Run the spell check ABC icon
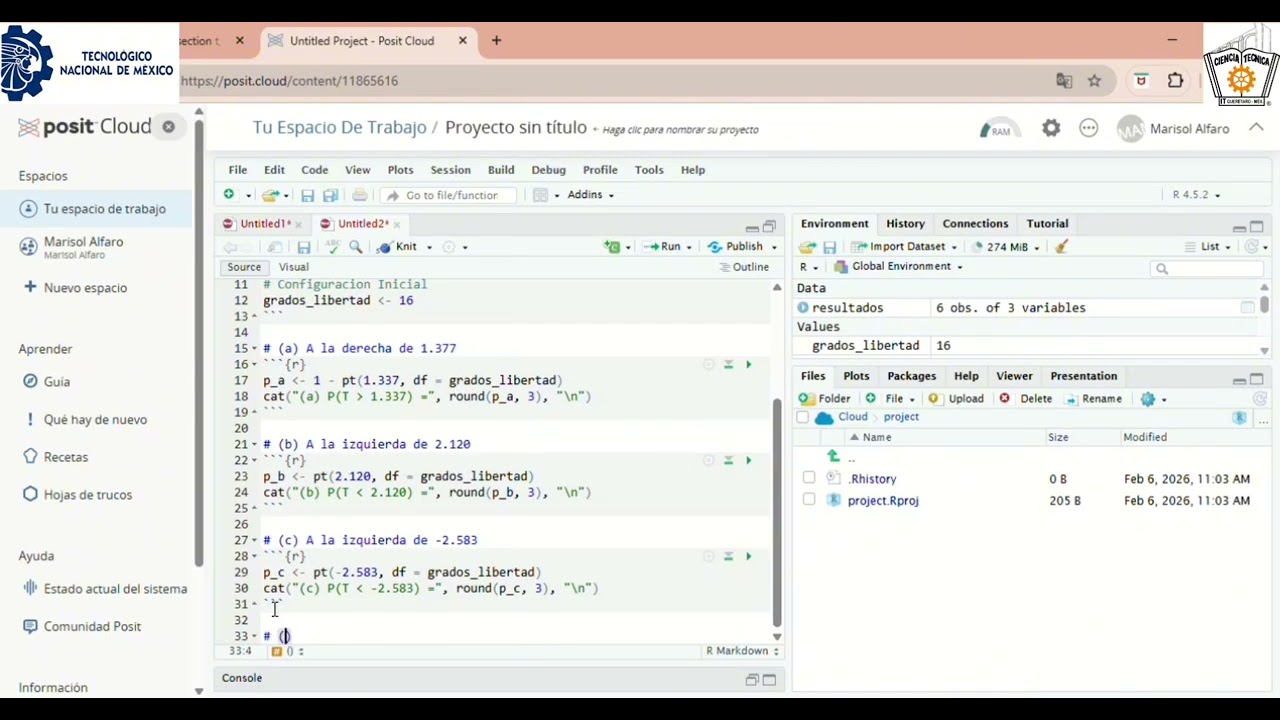 [x=333, y=247]
